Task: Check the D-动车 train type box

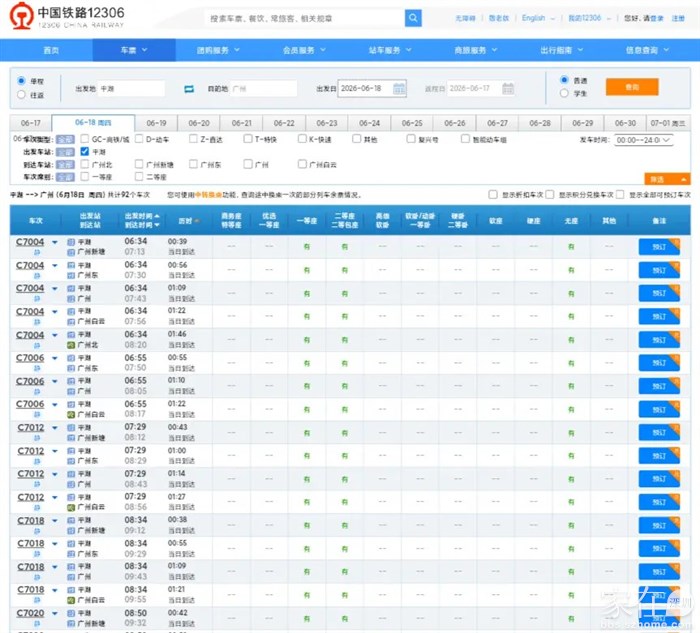Action: click(139, 139)
